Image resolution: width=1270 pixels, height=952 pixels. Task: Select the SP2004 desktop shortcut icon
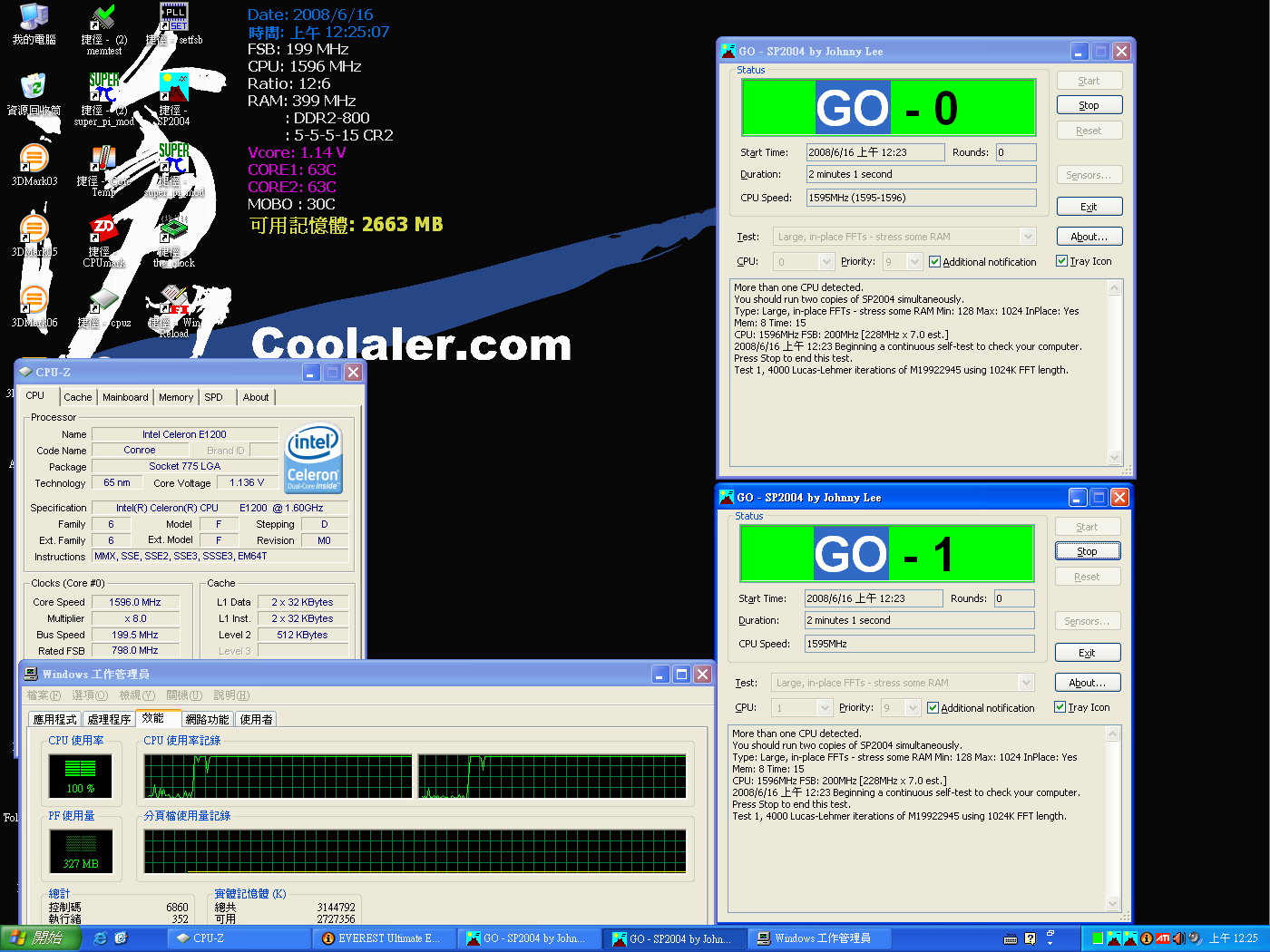point(173,87)
